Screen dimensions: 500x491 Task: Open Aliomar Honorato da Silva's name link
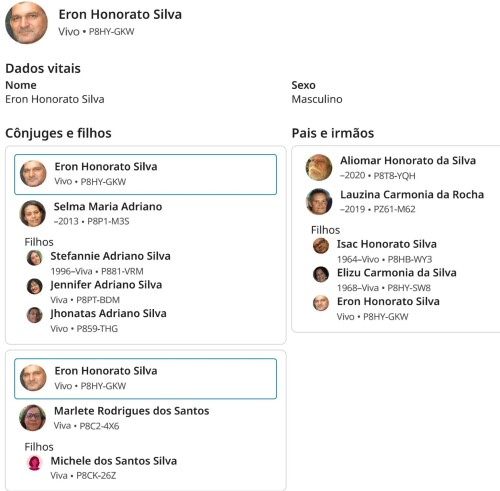pyautogui.click(x=408, y=160)
